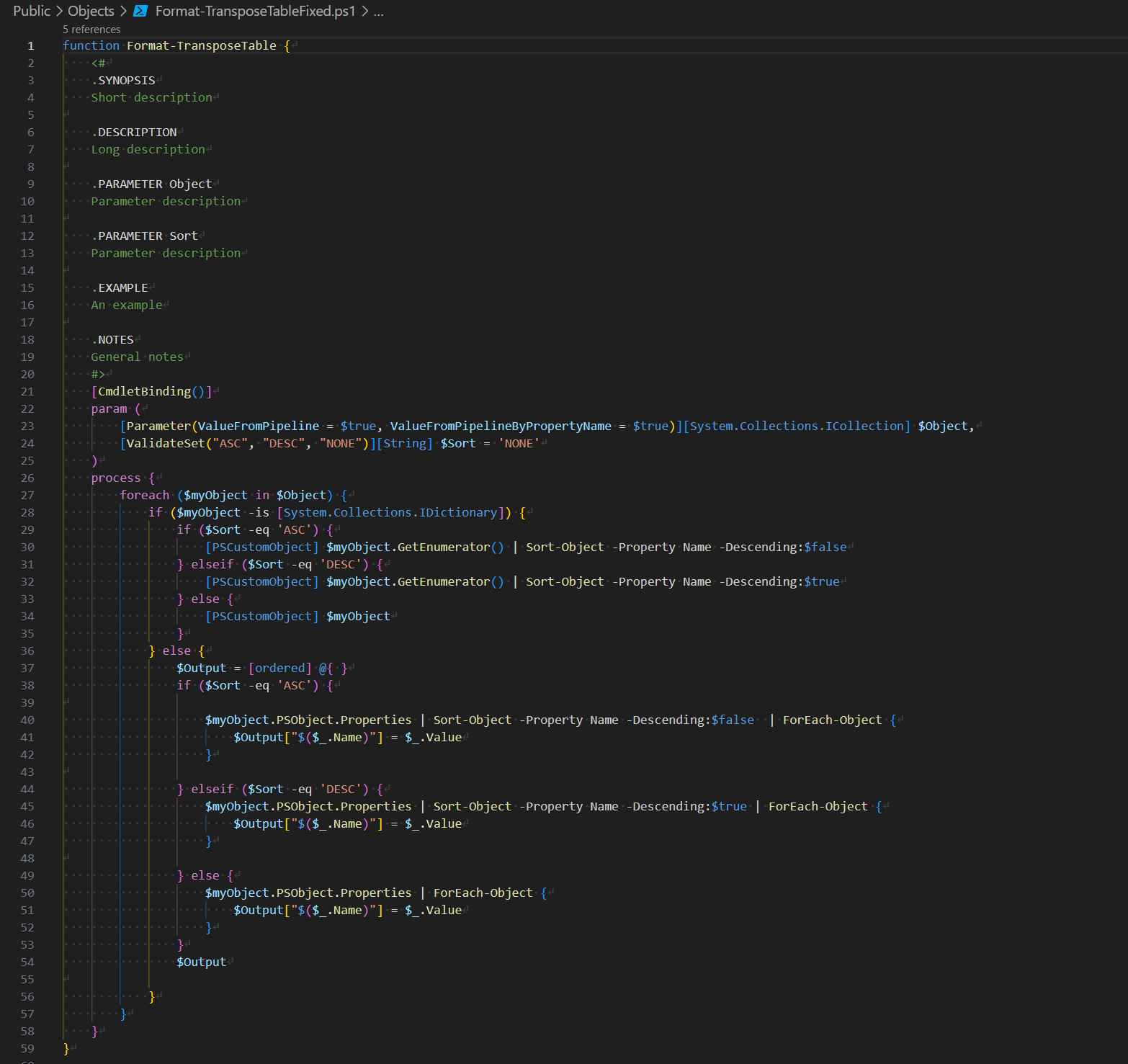This screenshot has height=1064, width=1128.
Task: Place cursor on the function keyword
Action: (91, 45)
